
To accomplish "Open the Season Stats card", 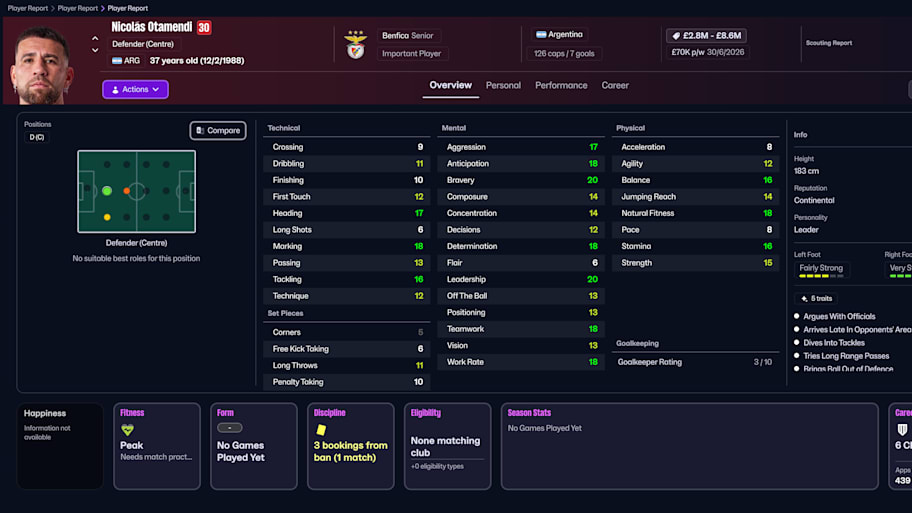I will coord(689,446).
